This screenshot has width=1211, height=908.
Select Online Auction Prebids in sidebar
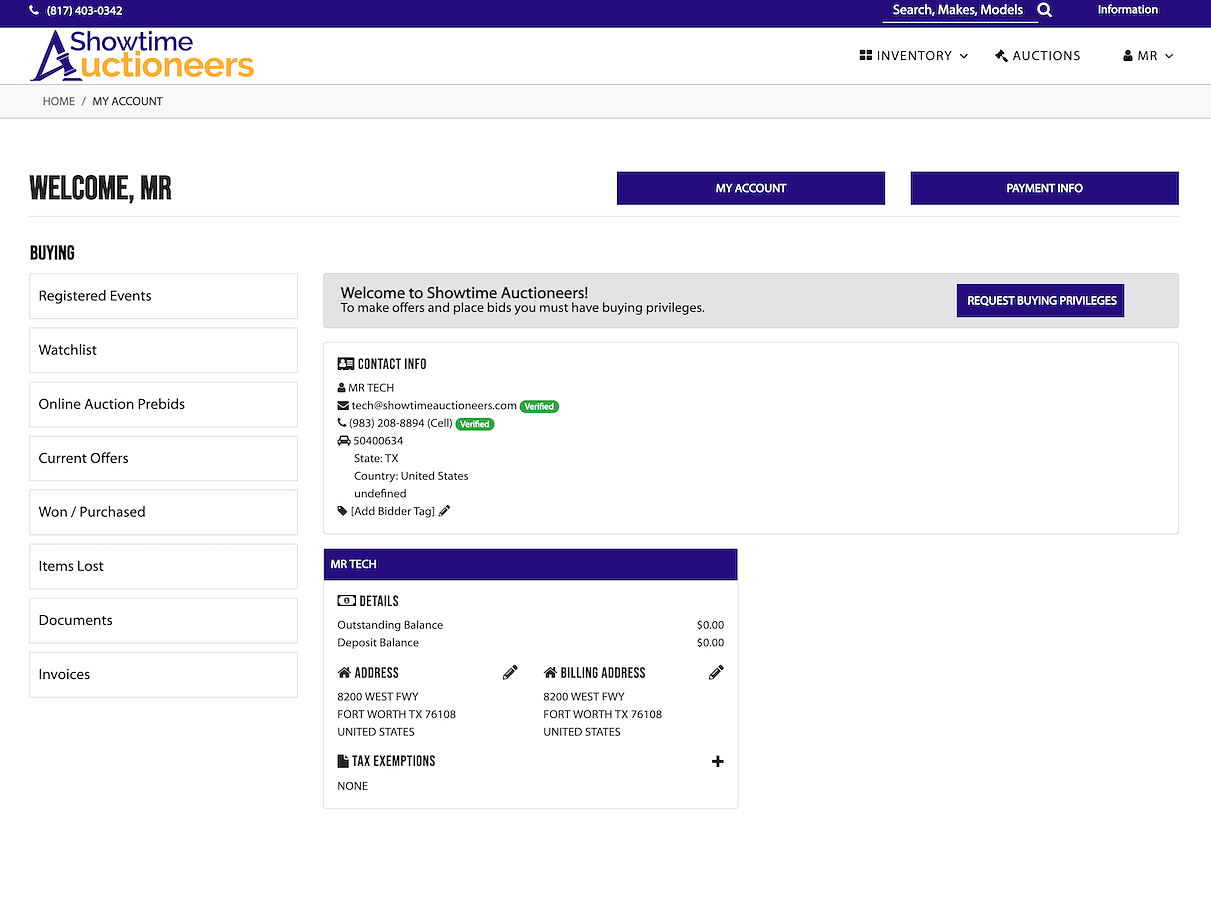[x=163, y=404]
